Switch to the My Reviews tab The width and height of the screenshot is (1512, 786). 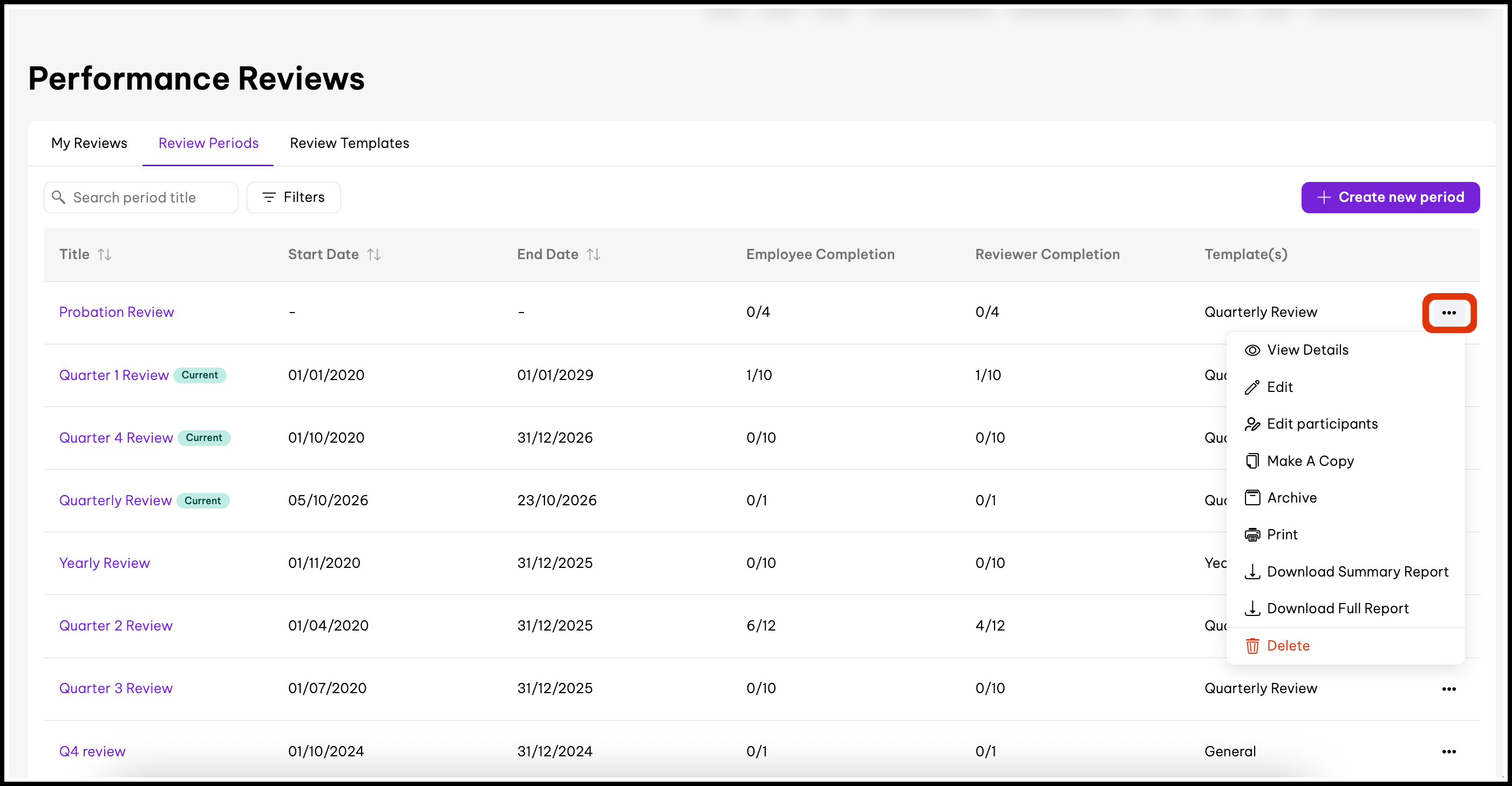89,143
